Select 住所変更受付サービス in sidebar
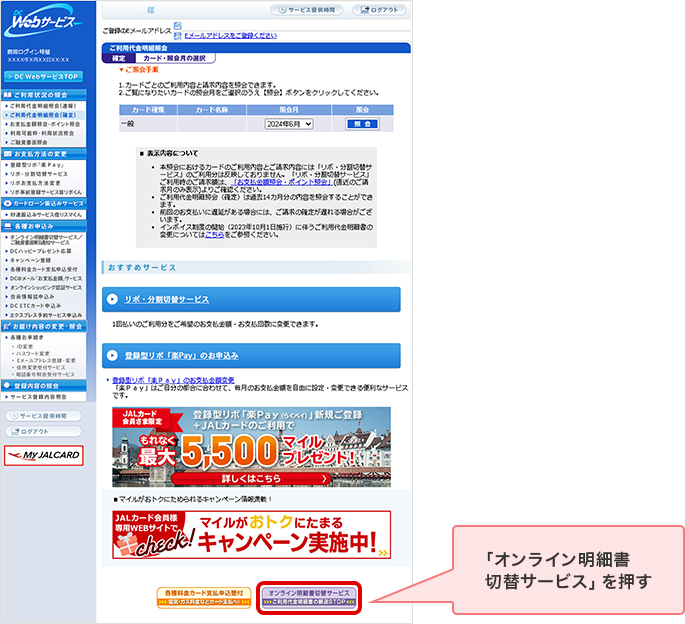The width and height of the screenshot is (685, 624). click(41, 367)
